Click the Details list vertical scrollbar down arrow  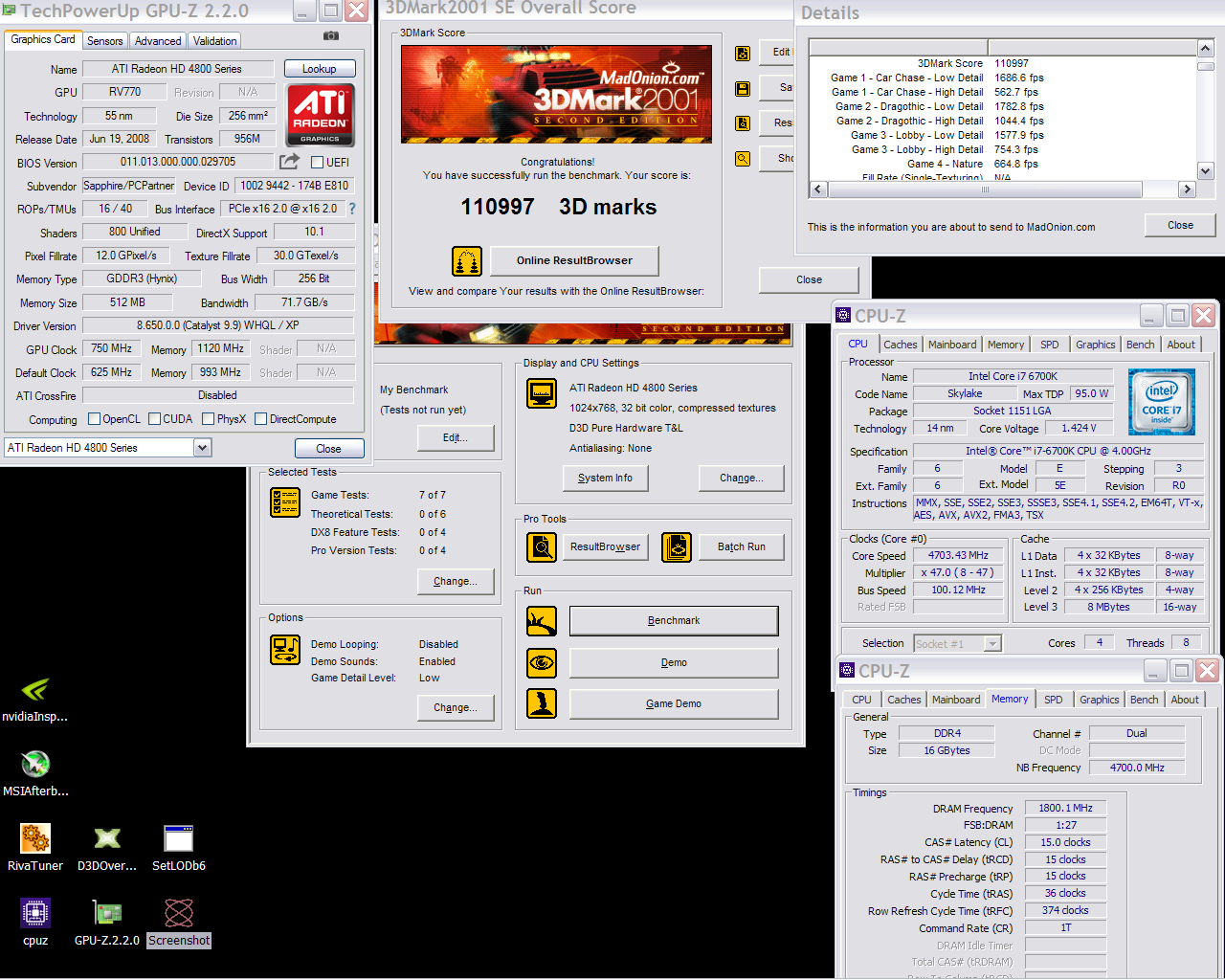(1206, 171)
